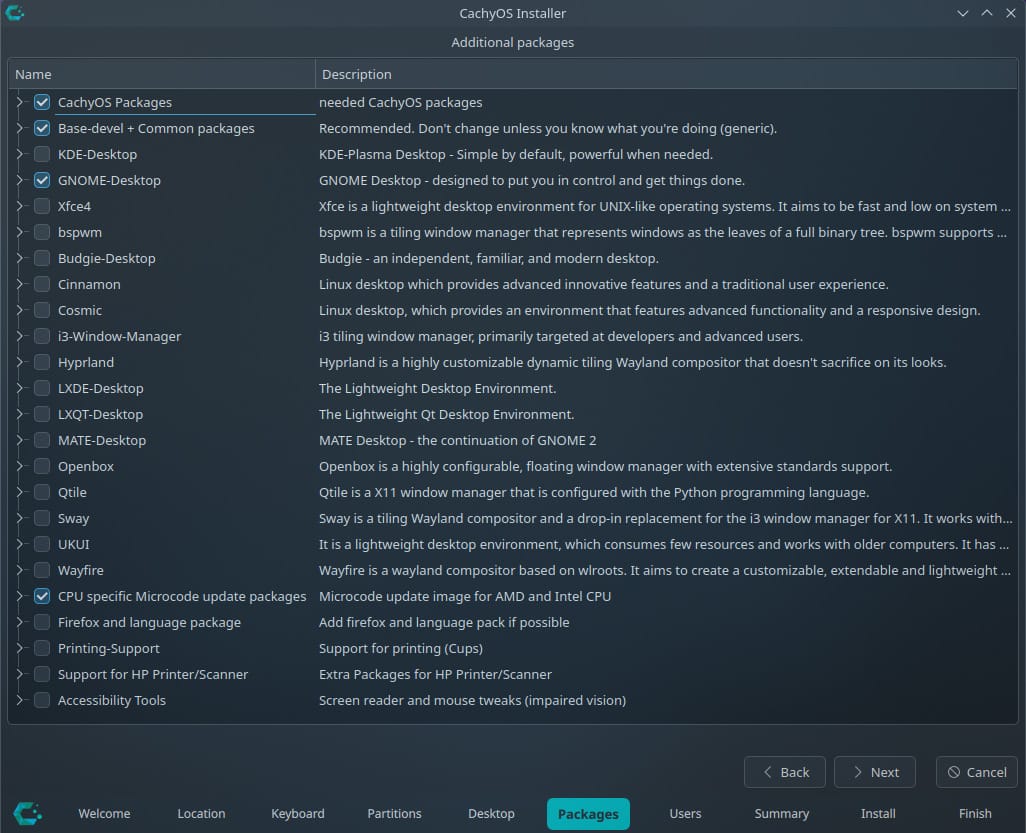Click the Name column header
Viewport: 1026px width, 833px height.
pos(160,74)
